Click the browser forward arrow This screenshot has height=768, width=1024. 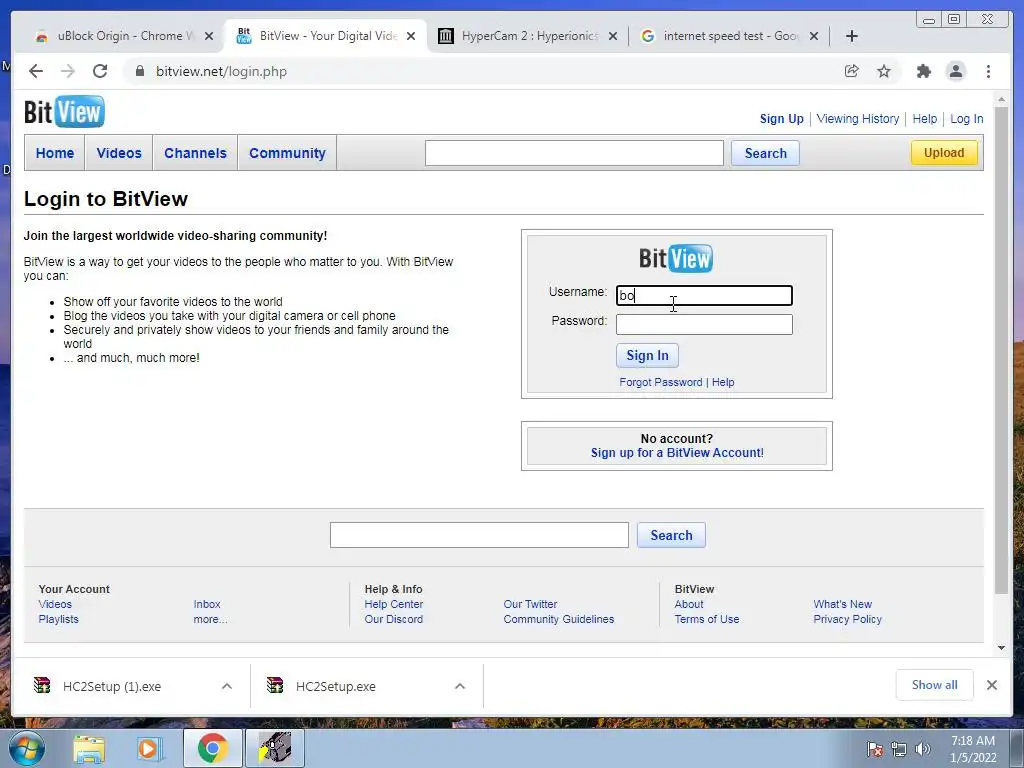pyautogui.click(x=68, y=71)
